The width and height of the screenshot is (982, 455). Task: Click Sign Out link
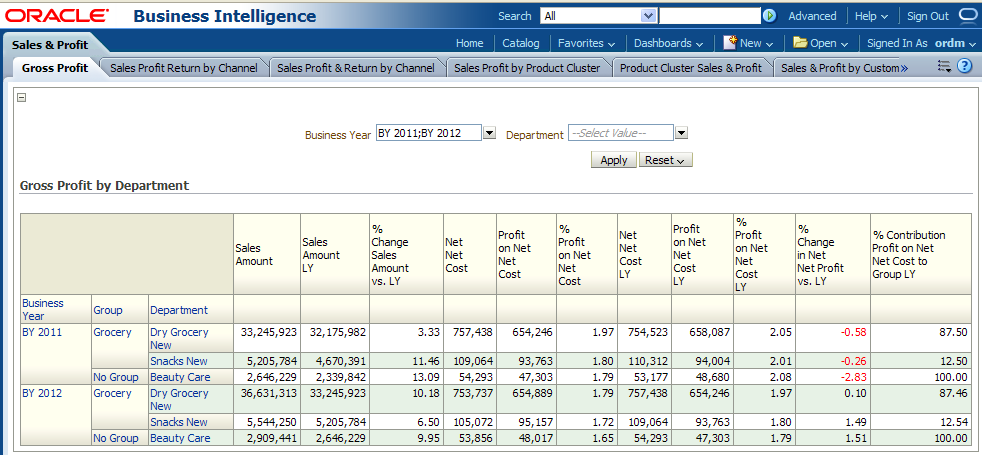coord(928,16)
